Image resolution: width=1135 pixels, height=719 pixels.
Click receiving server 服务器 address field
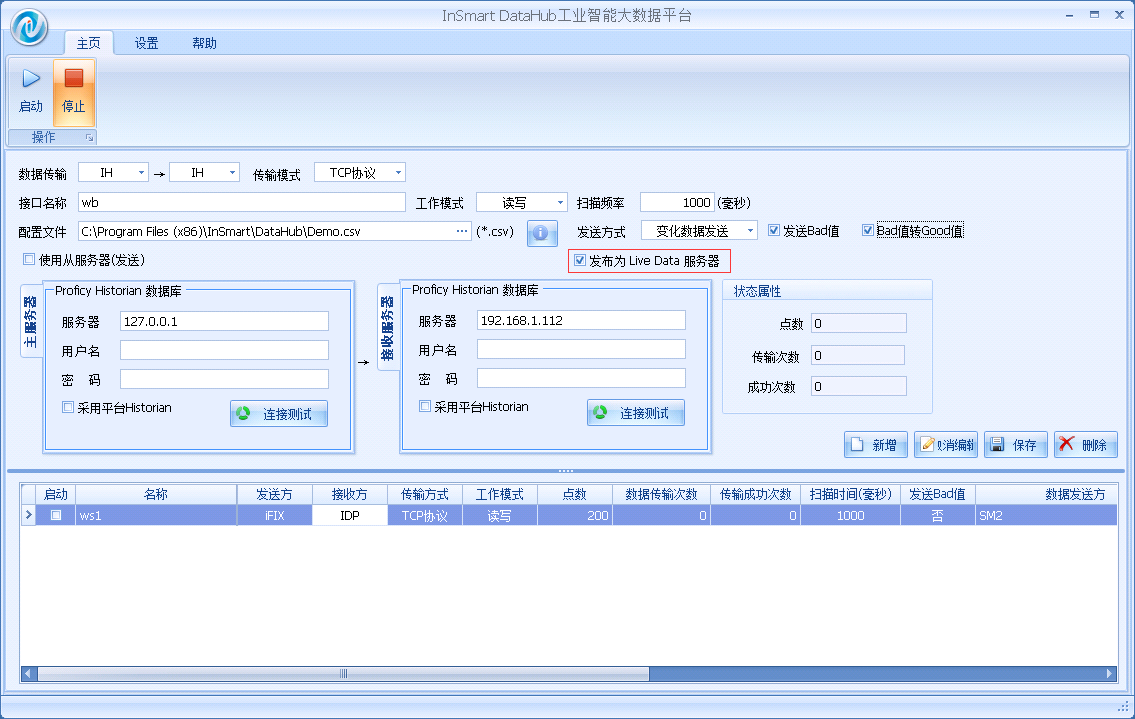coord(581,320)
